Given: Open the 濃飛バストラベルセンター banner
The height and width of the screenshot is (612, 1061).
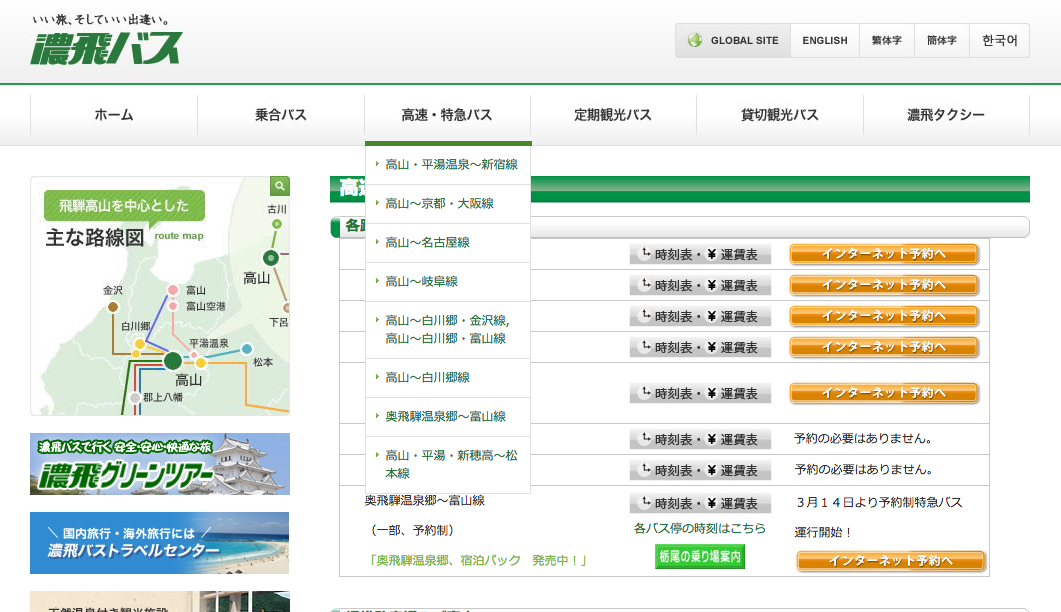Looking at the screenshot, I should (160, 543).
